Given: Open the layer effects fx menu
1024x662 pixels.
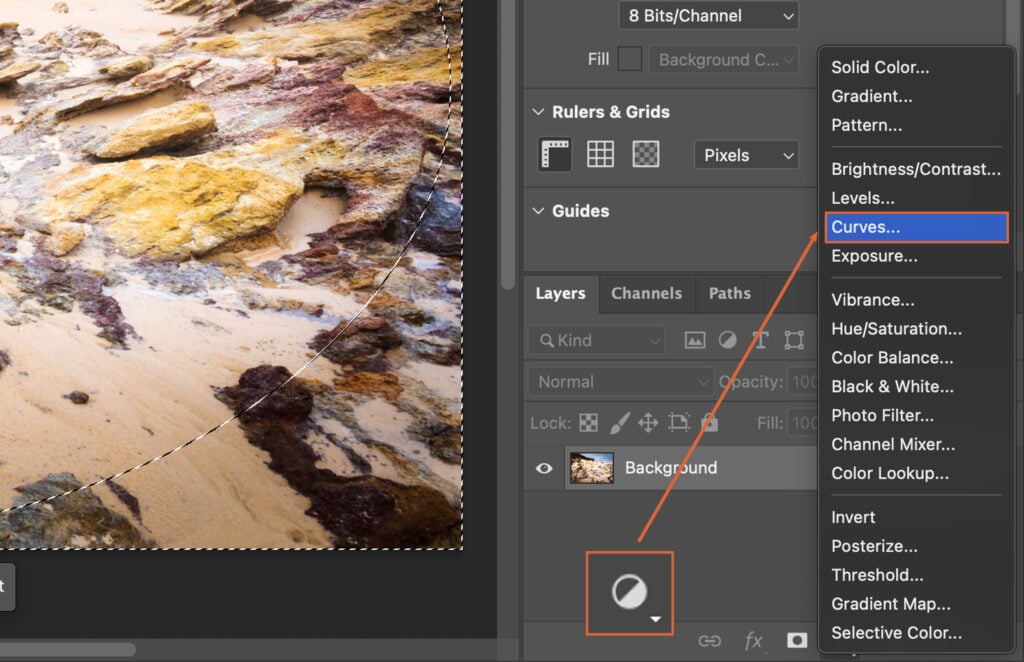Looking at the screenshot, I should (x=753, y=641).
